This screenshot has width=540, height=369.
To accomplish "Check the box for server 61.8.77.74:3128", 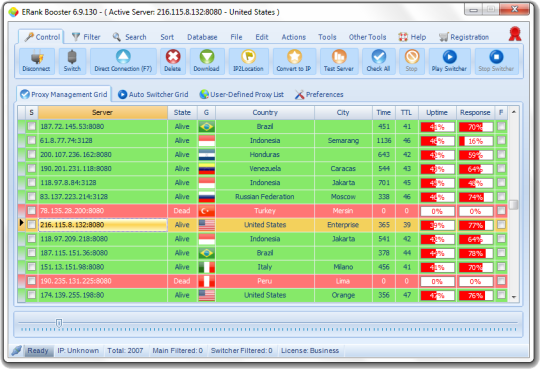I will [x=31, y=141].
